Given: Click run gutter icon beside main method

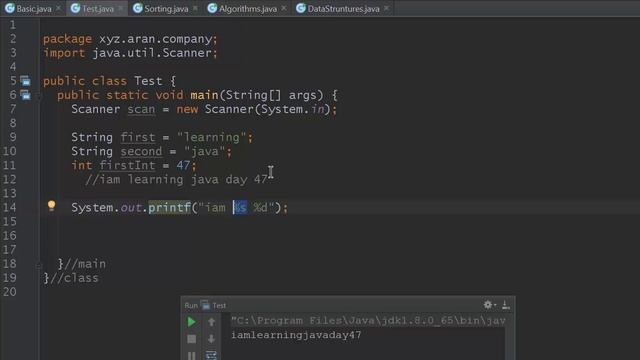Looking at the screenshot, I should [25, 95].
